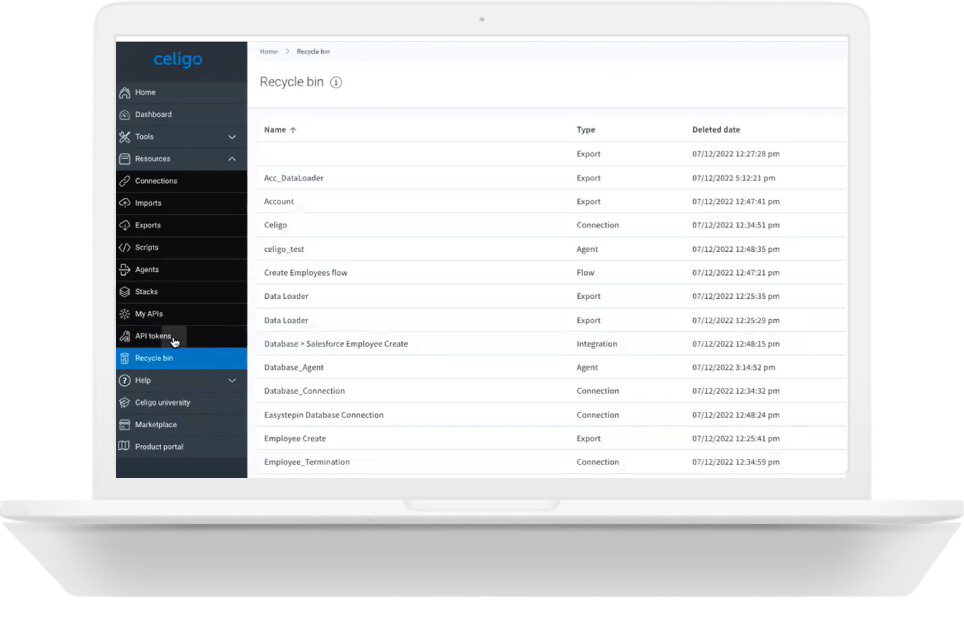Click Home breadcrumb link
Screen dimensions: 964x624
tap(269, 51)
